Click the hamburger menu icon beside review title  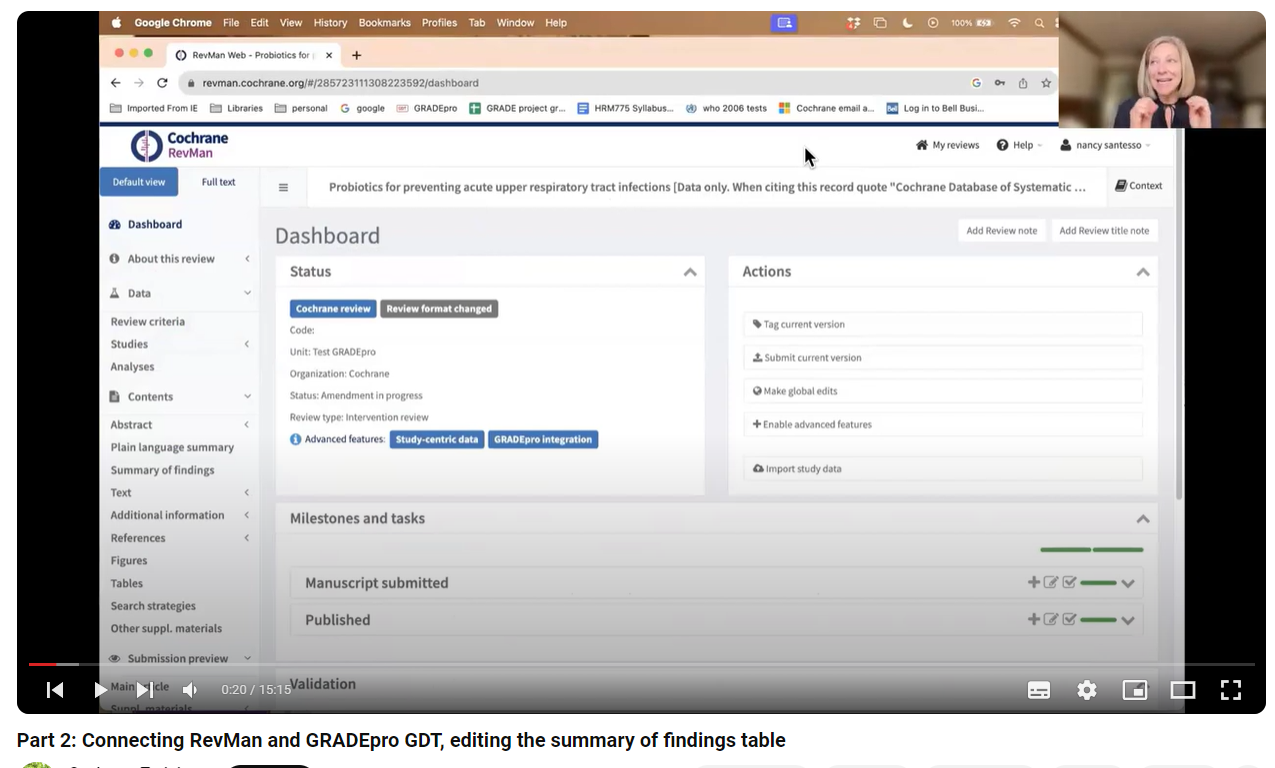click(x=283, y=187)
